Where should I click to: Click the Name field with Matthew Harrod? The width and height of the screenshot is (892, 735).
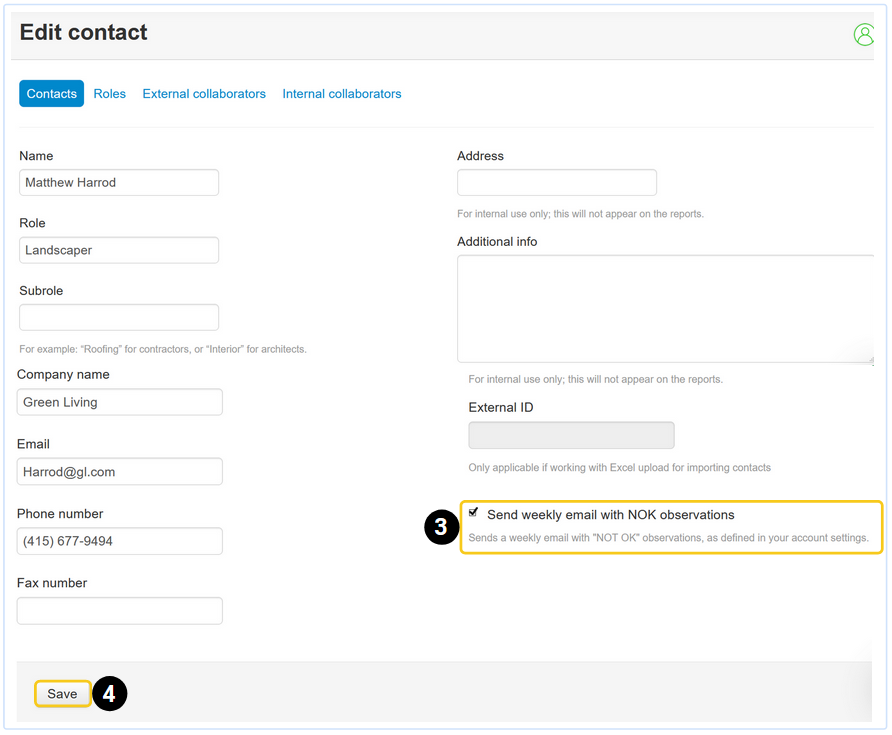(x=119, y=183)
